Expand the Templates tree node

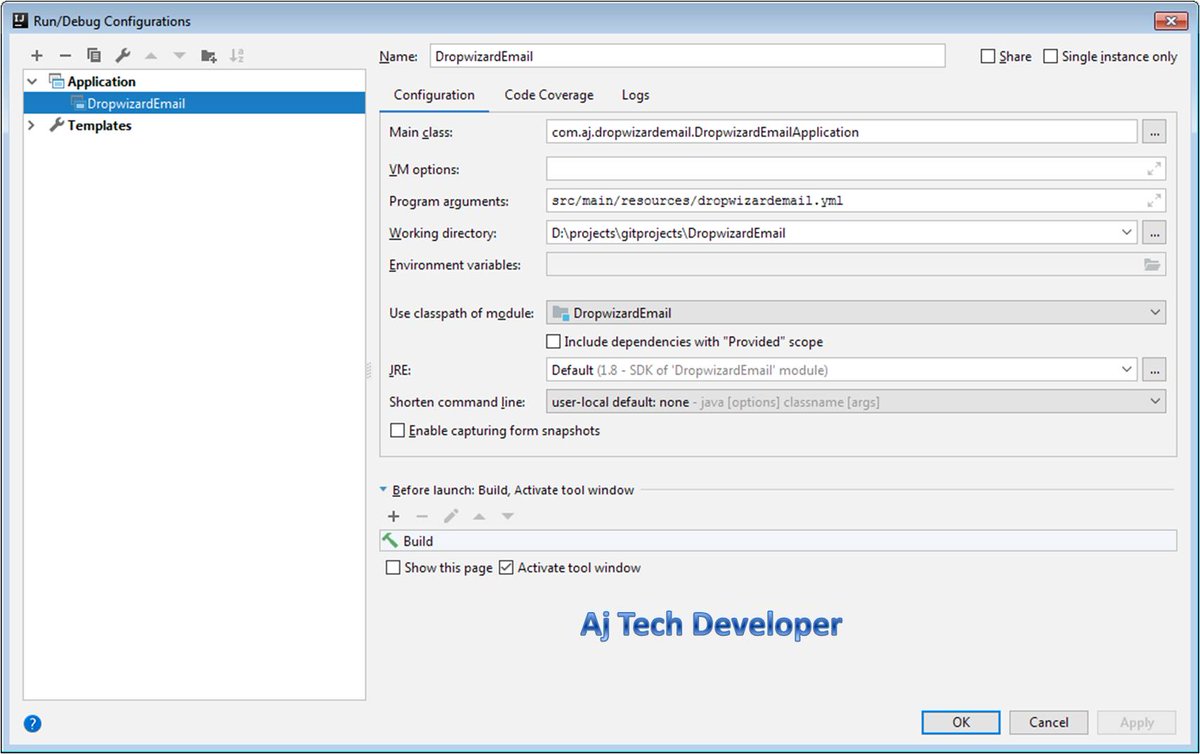32,125
